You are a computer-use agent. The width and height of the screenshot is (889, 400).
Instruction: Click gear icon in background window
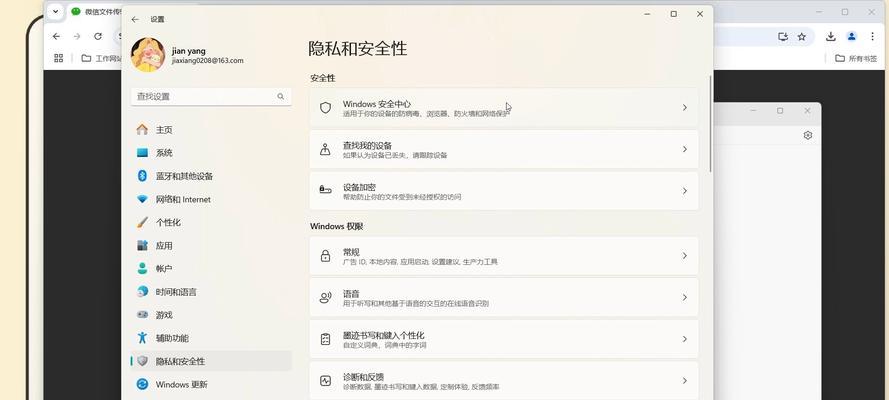click(808, 135)
